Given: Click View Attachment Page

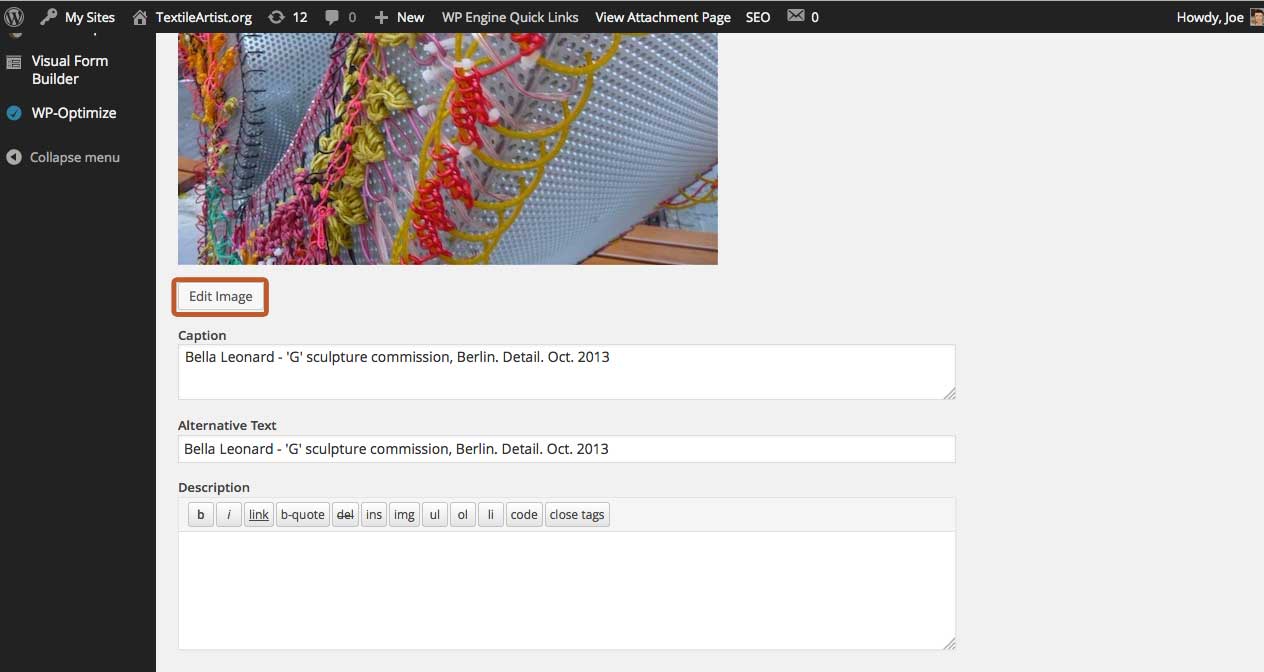Looking at the screenshot, I should 663,17.
